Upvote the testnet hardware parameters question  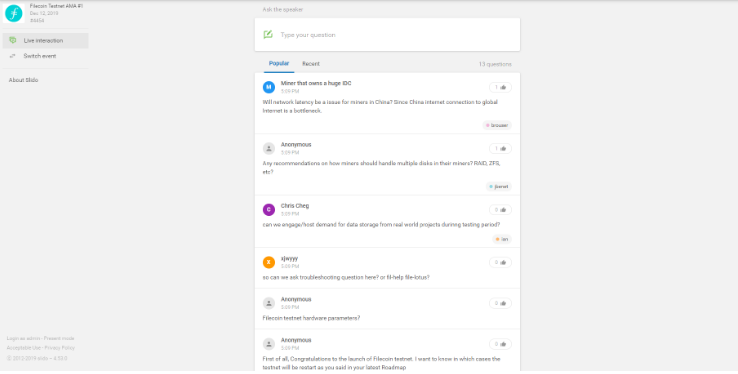coord(500,303)
